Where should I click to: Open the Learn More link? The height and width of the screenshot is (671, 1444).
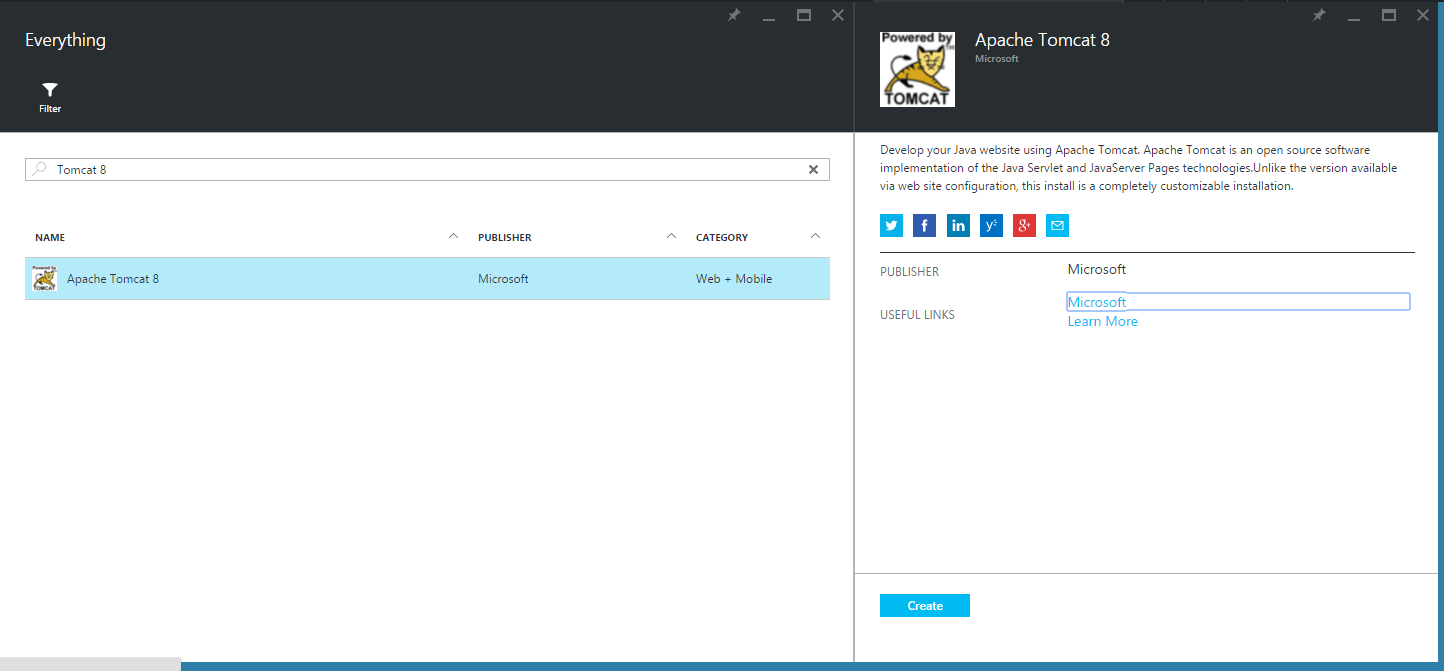click(1102, 321)
